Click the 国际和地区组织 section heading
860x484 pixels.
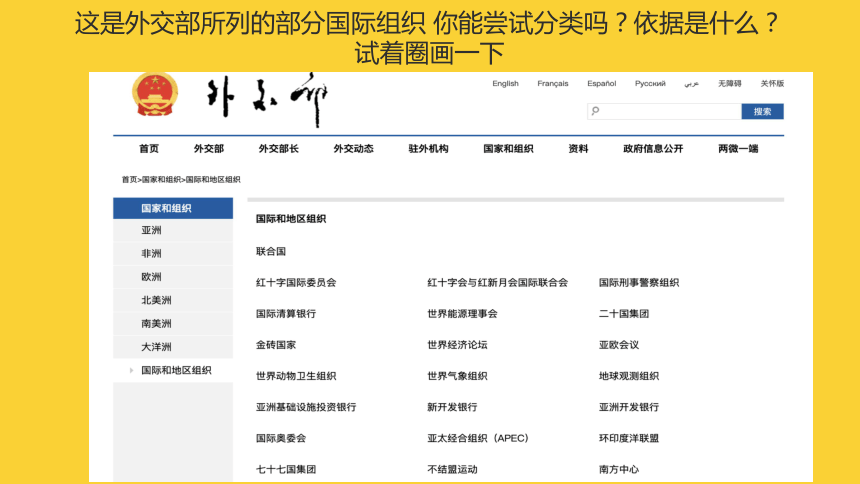coord(291,219)
